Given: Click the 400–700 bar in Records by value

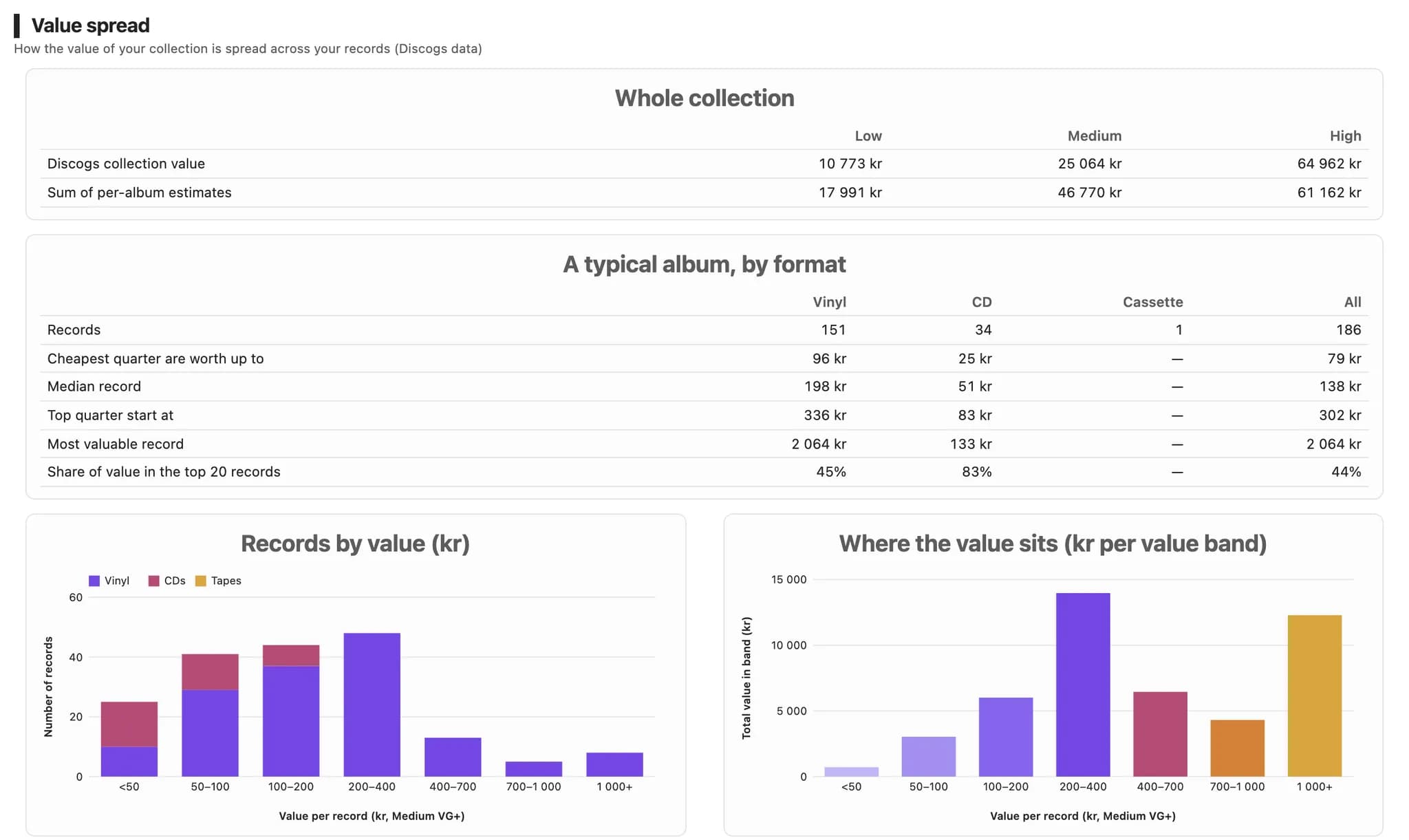Looking at the screenshot, I should 453,757.
